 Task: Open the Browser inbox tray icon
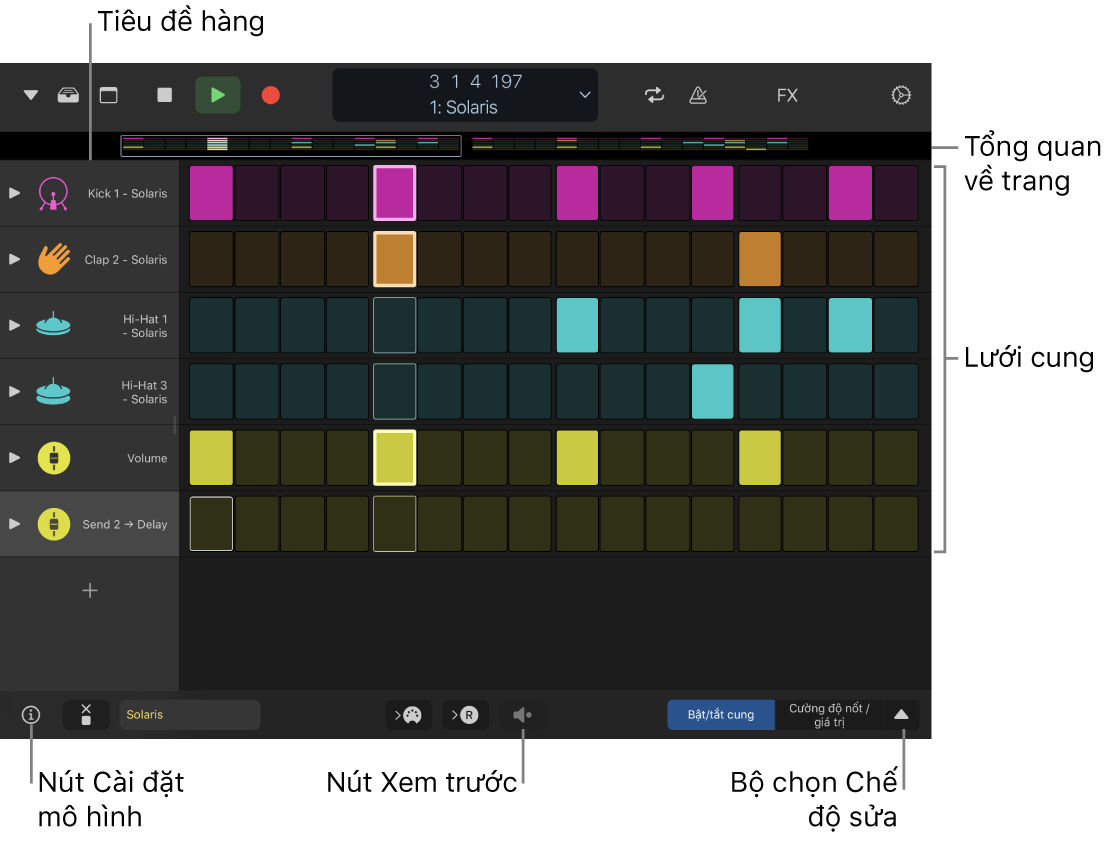(68, 95)
